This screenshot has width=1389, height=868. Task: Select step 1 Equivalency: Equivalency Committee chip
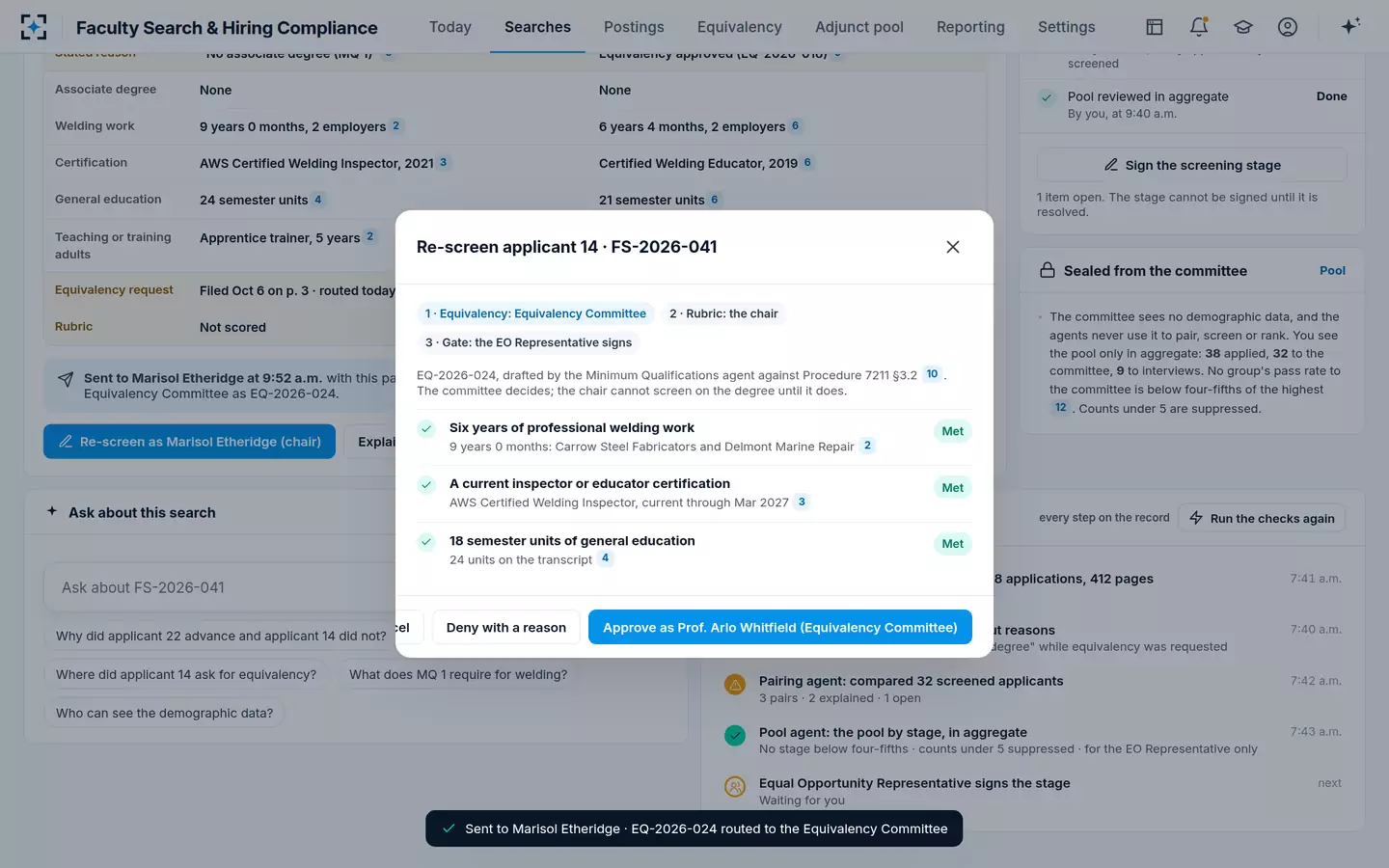pos(535,313)
